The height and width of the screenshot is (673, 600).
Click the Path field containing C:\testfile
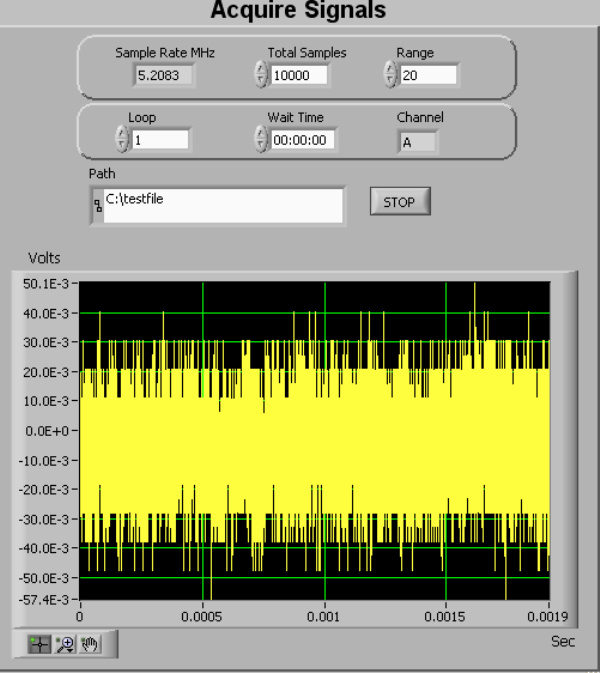[x=223, y=206]
